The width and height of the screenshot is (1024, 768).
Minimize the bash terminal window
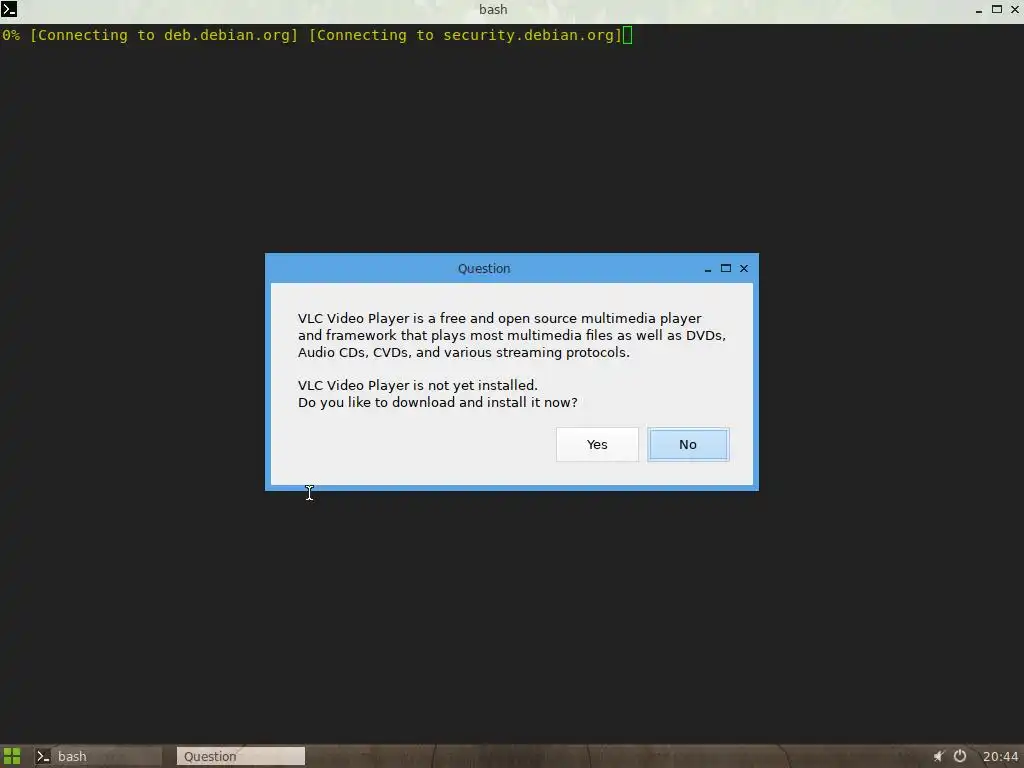point(978,9)
